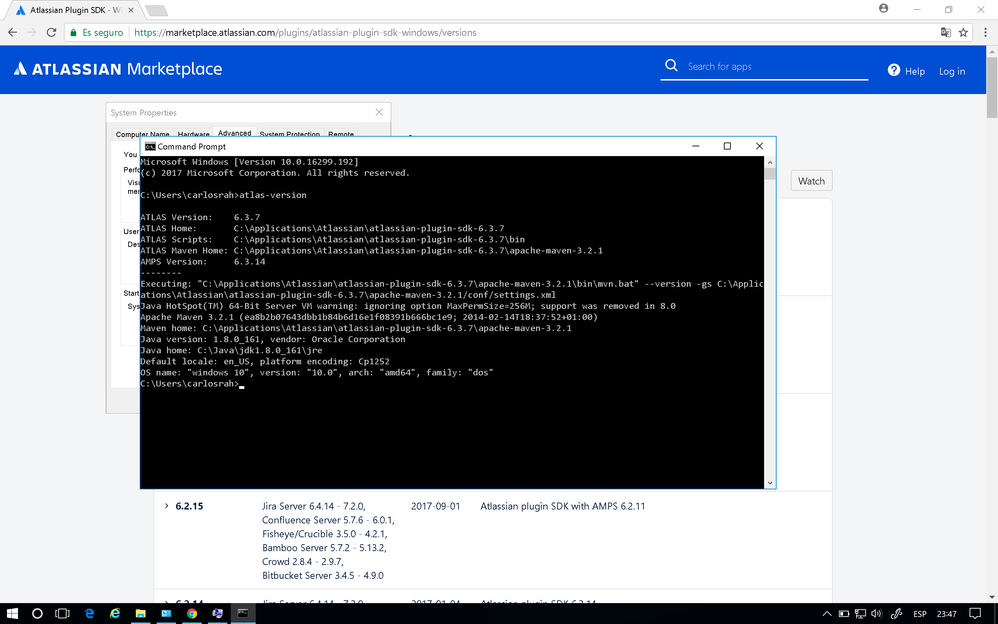Click the Jira Server 6.4.14 - 7.2.0 compatibility text
Viewport: 998px width, 624px height.
click(x=314, y=506)
